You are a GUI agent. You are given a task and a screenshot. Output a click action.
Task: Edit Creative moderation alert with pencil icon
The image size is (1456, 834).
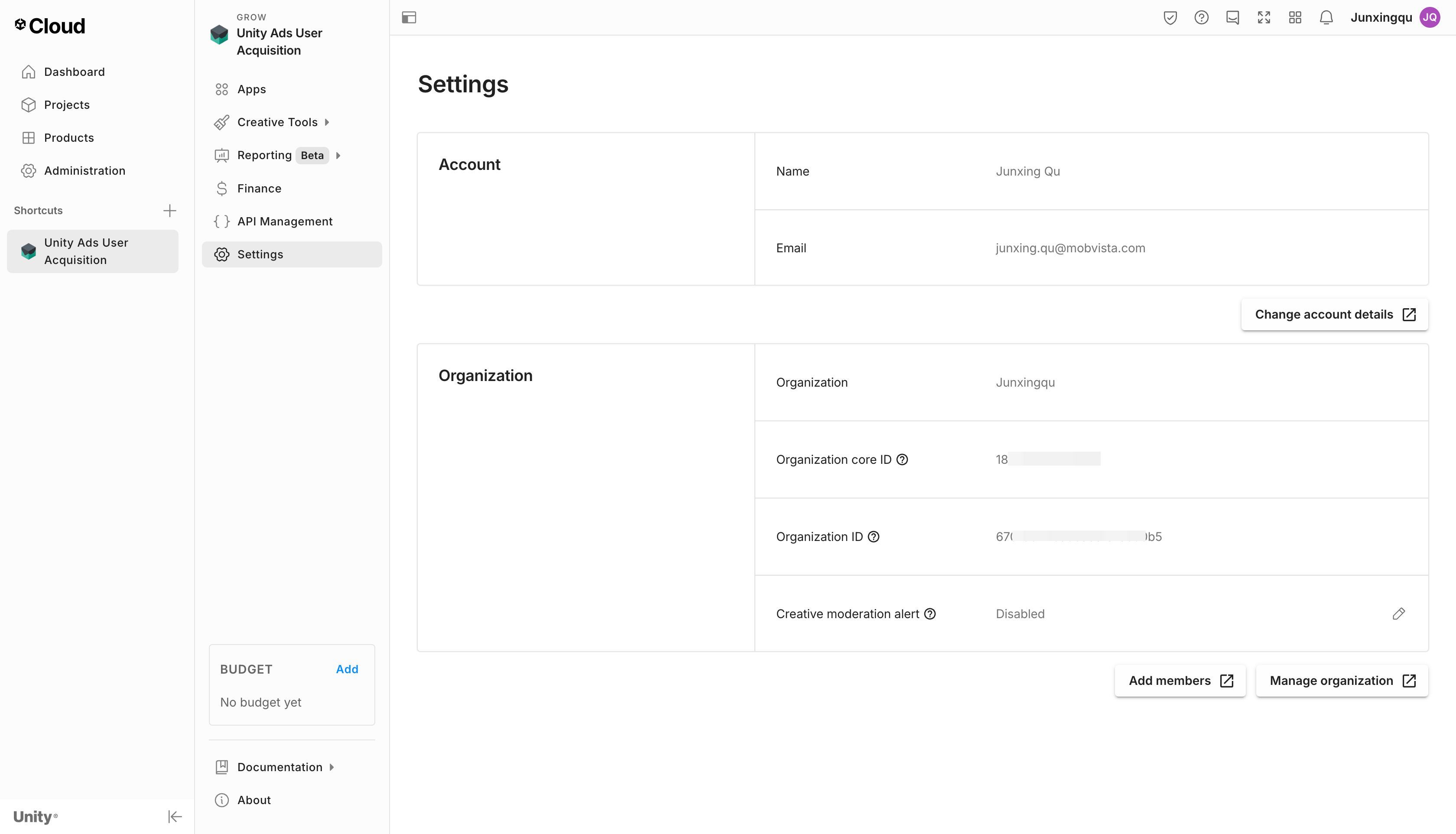coord(1398,614)
